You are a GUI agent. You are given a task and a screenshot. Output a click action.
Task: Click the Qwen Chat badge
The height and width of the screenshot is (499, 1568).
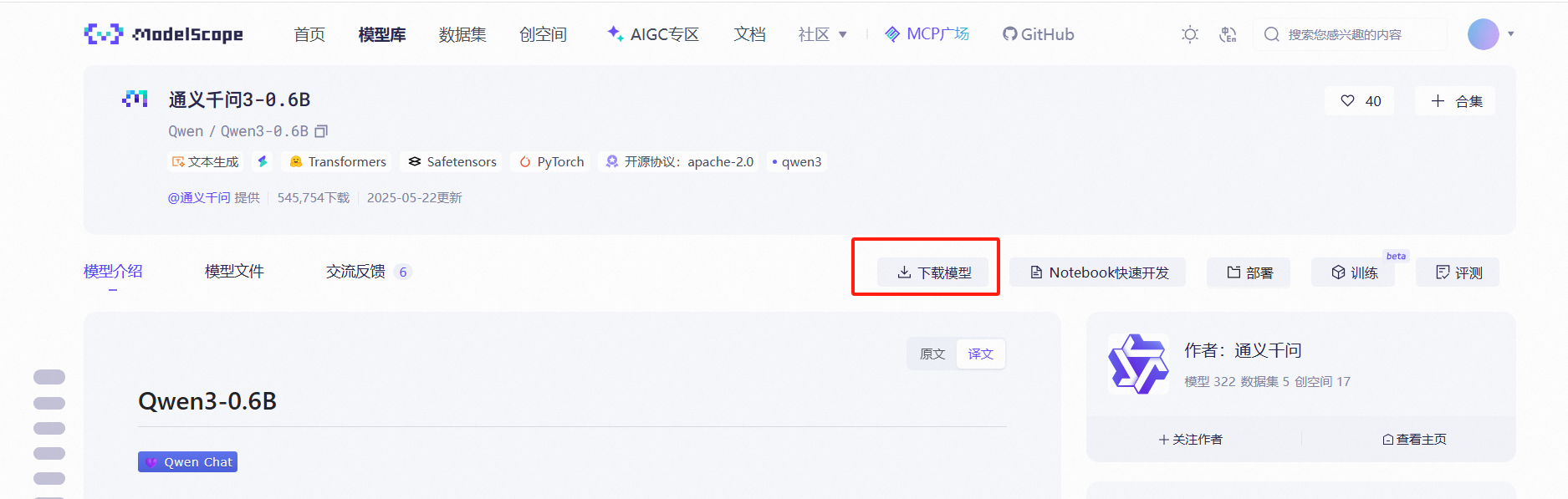(x=187, y=462)
